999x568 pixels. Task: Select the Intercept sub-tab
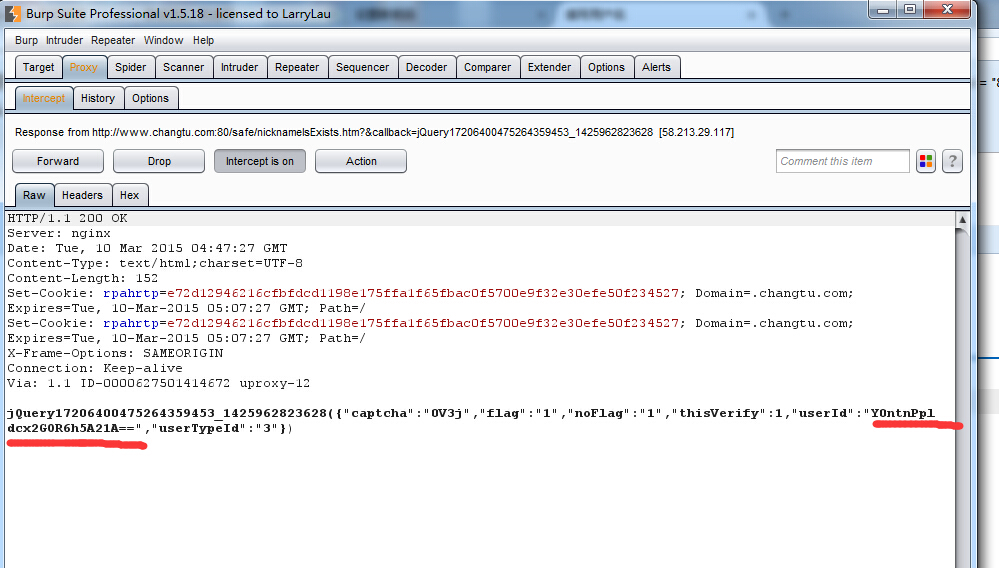tap(43, 98)
